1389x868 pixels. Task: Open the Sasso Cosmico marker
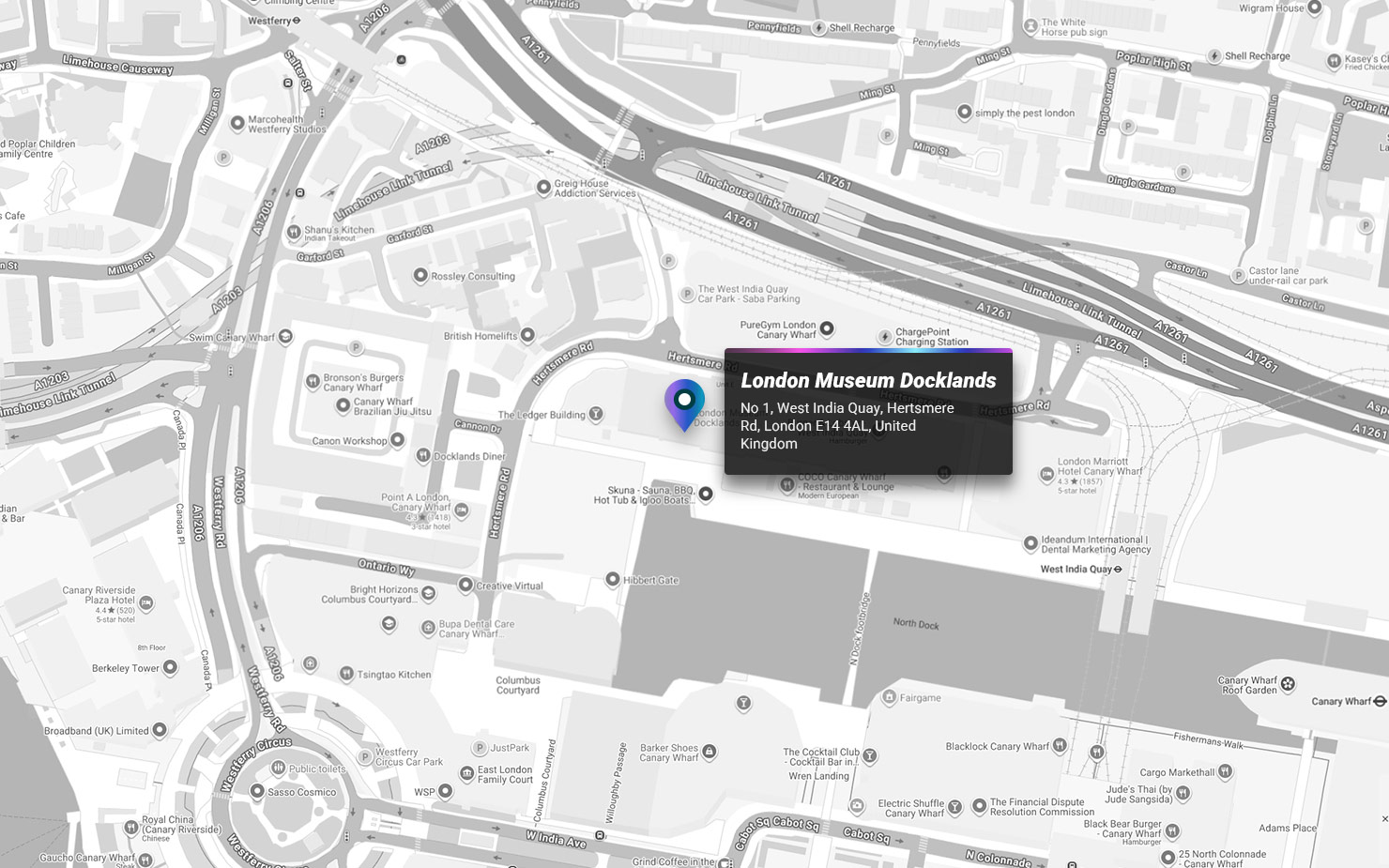pyautogui.click(x=257, y=791)
